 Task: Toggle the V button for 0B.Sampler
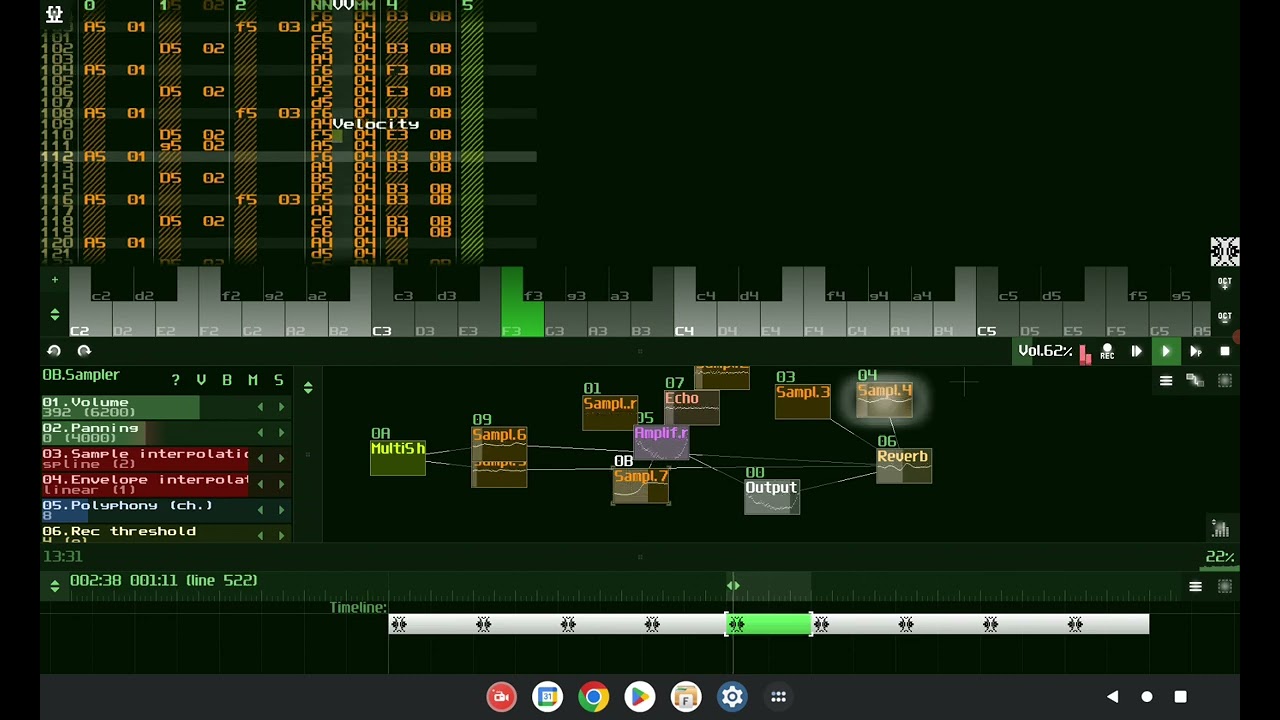(x=201, y=381)
